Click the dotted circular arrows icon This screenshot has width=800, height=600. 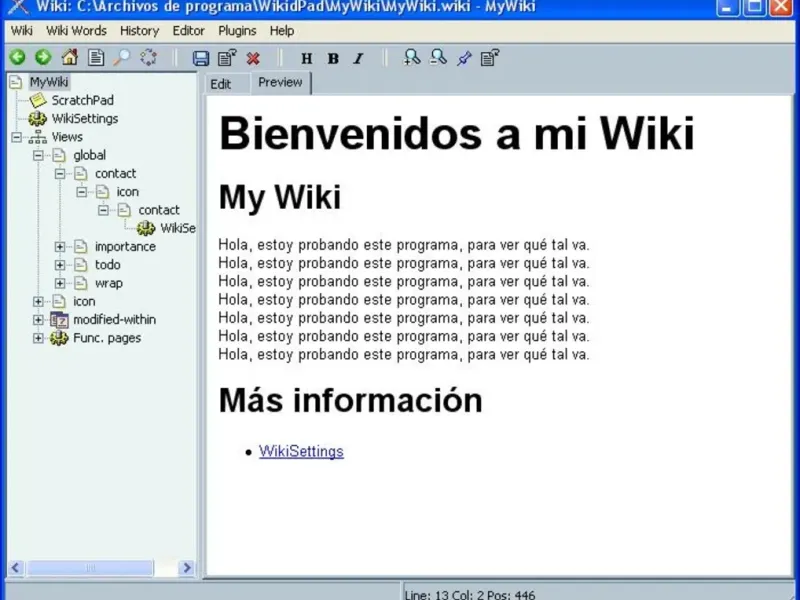[x=148, y=57]
